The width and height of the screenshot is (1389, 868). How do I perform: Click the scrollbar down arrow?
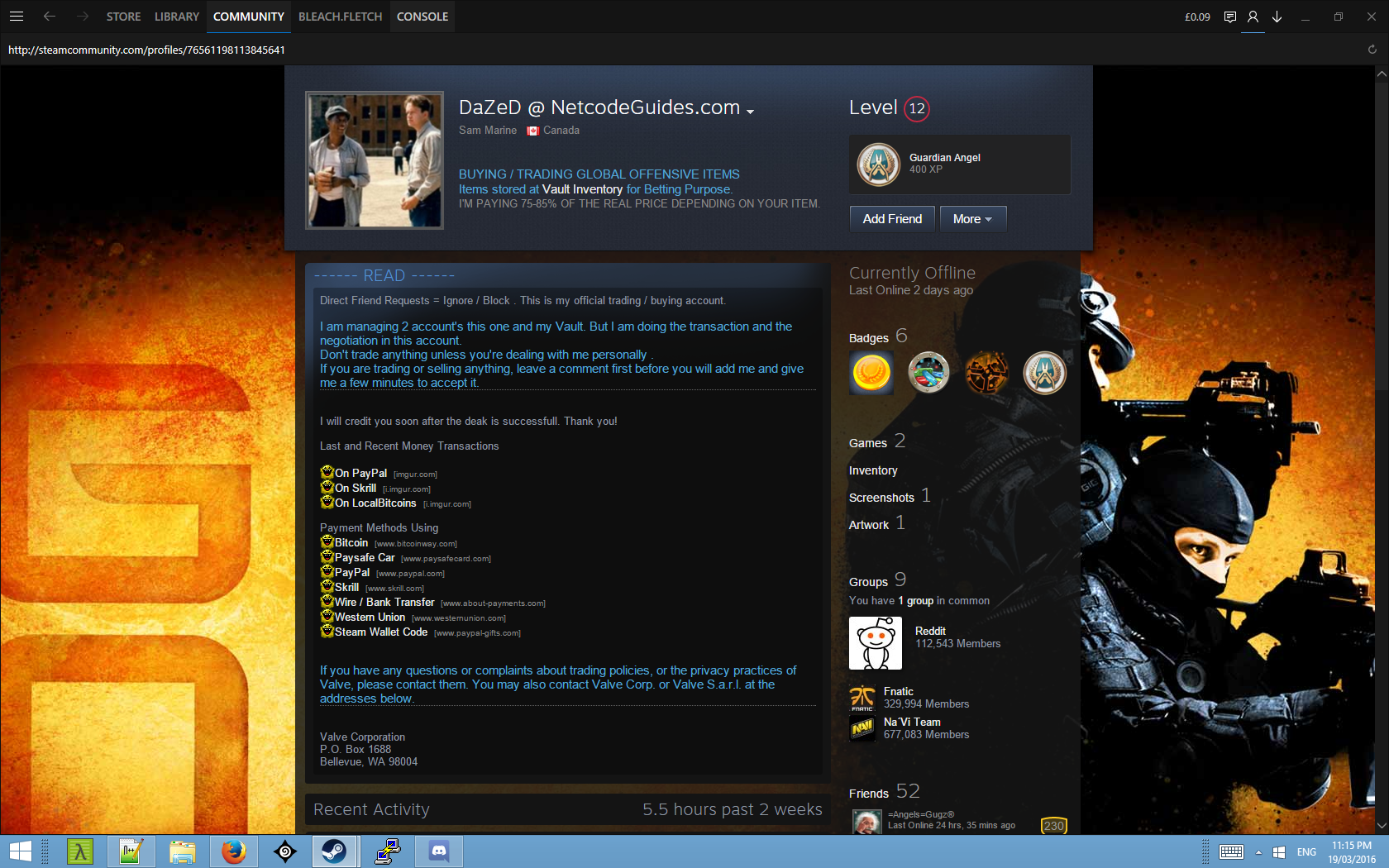(x=1382, y=825)
